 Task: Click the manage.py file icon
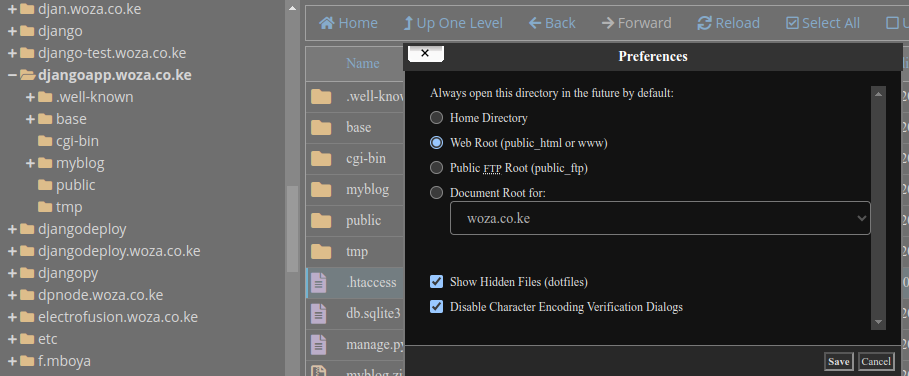pyautogui.click(x=319, y=345)
